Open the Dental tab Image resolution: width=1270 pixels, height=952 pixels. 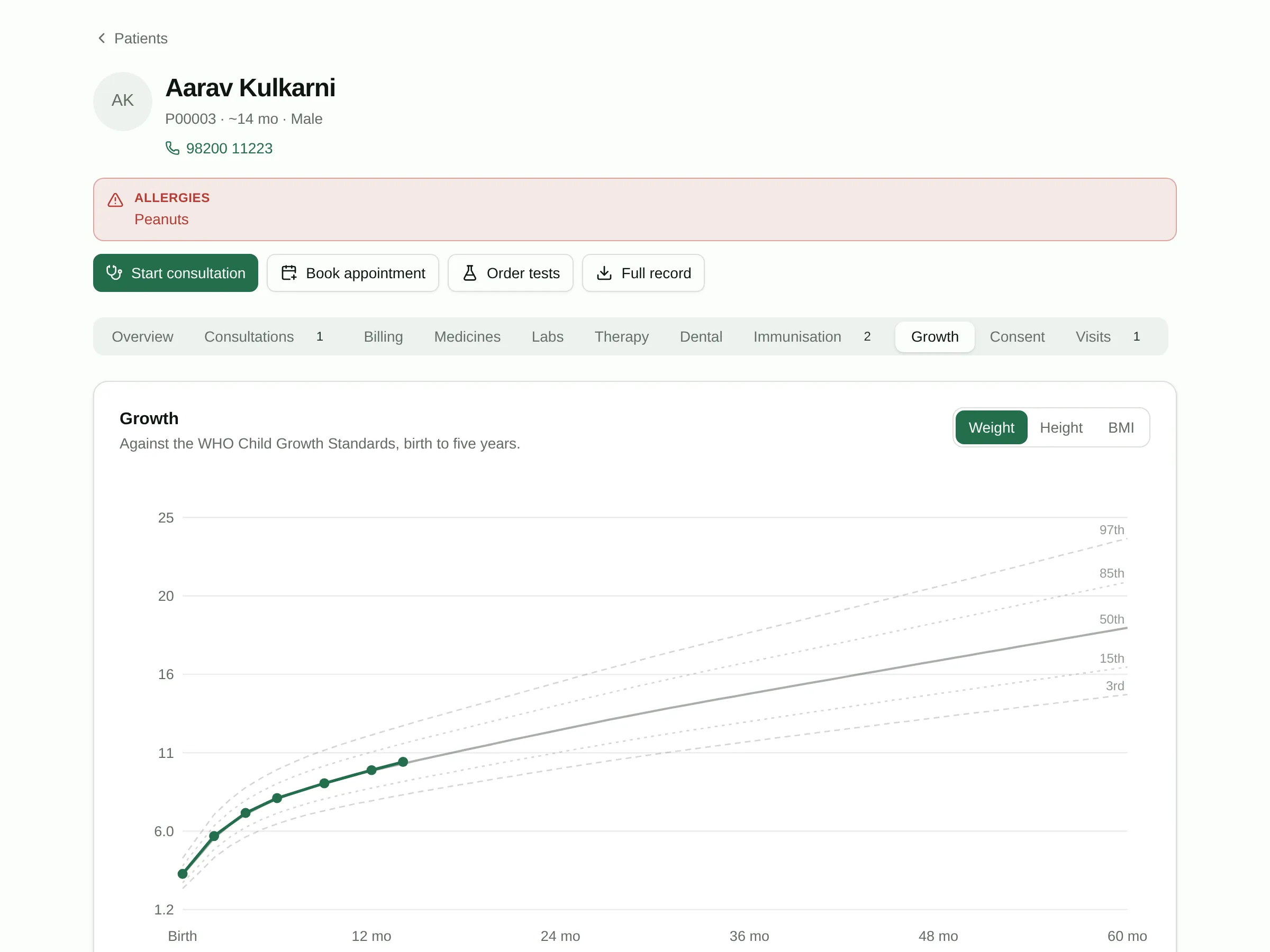701,336
